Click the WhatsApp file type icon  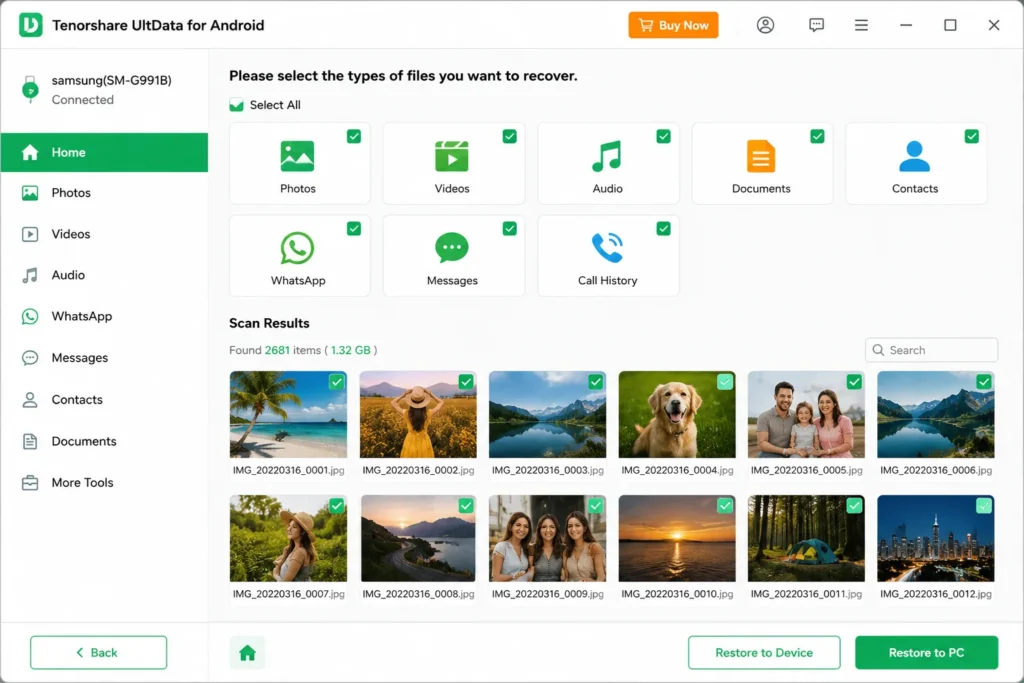(297, 248)
